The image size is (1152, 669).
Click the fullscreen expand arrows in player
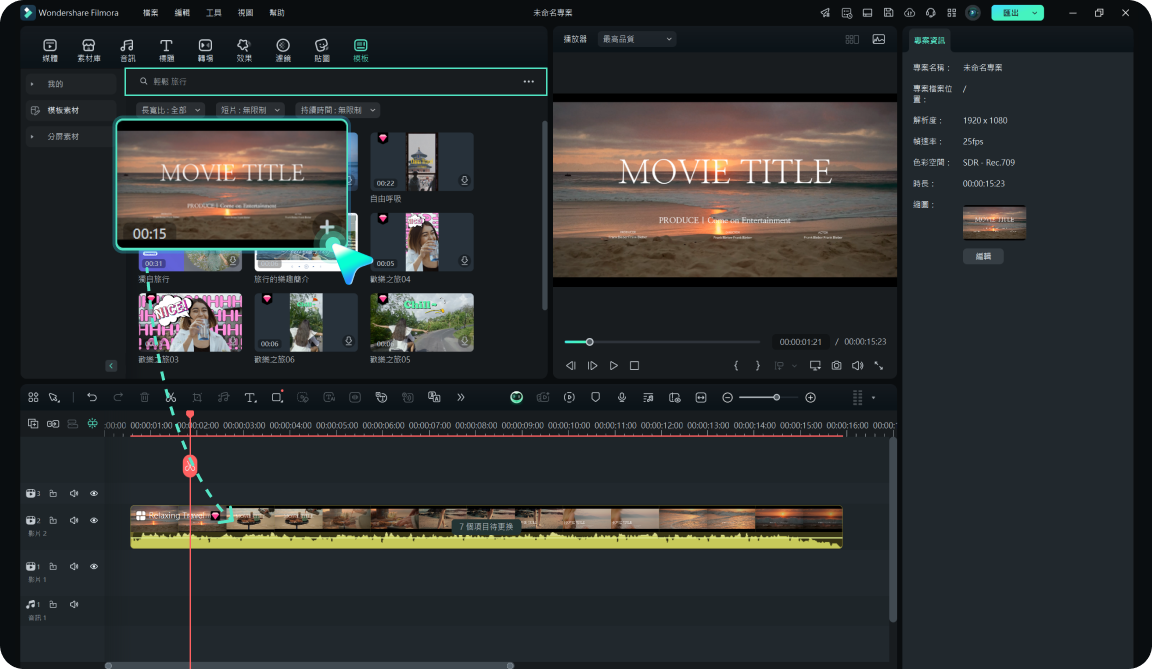[x=879, y=366]
